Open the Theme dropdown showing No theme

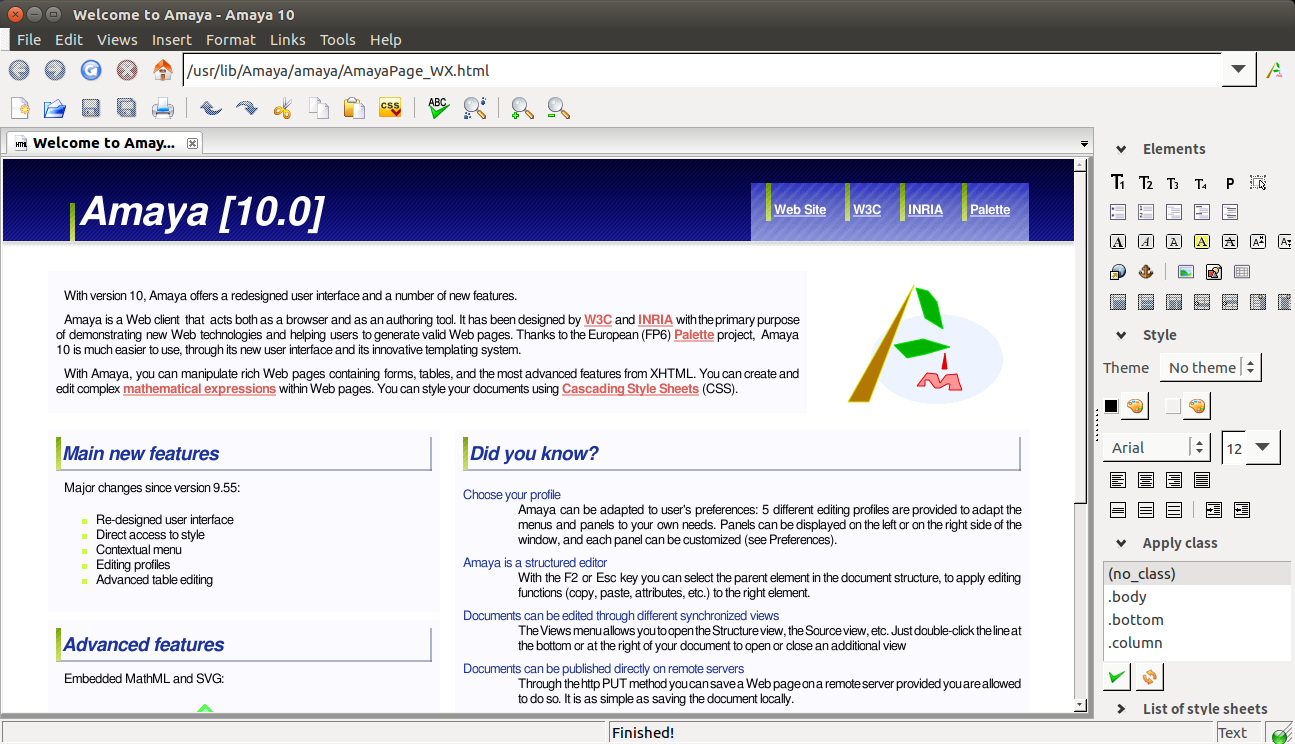pos(1210,367)
